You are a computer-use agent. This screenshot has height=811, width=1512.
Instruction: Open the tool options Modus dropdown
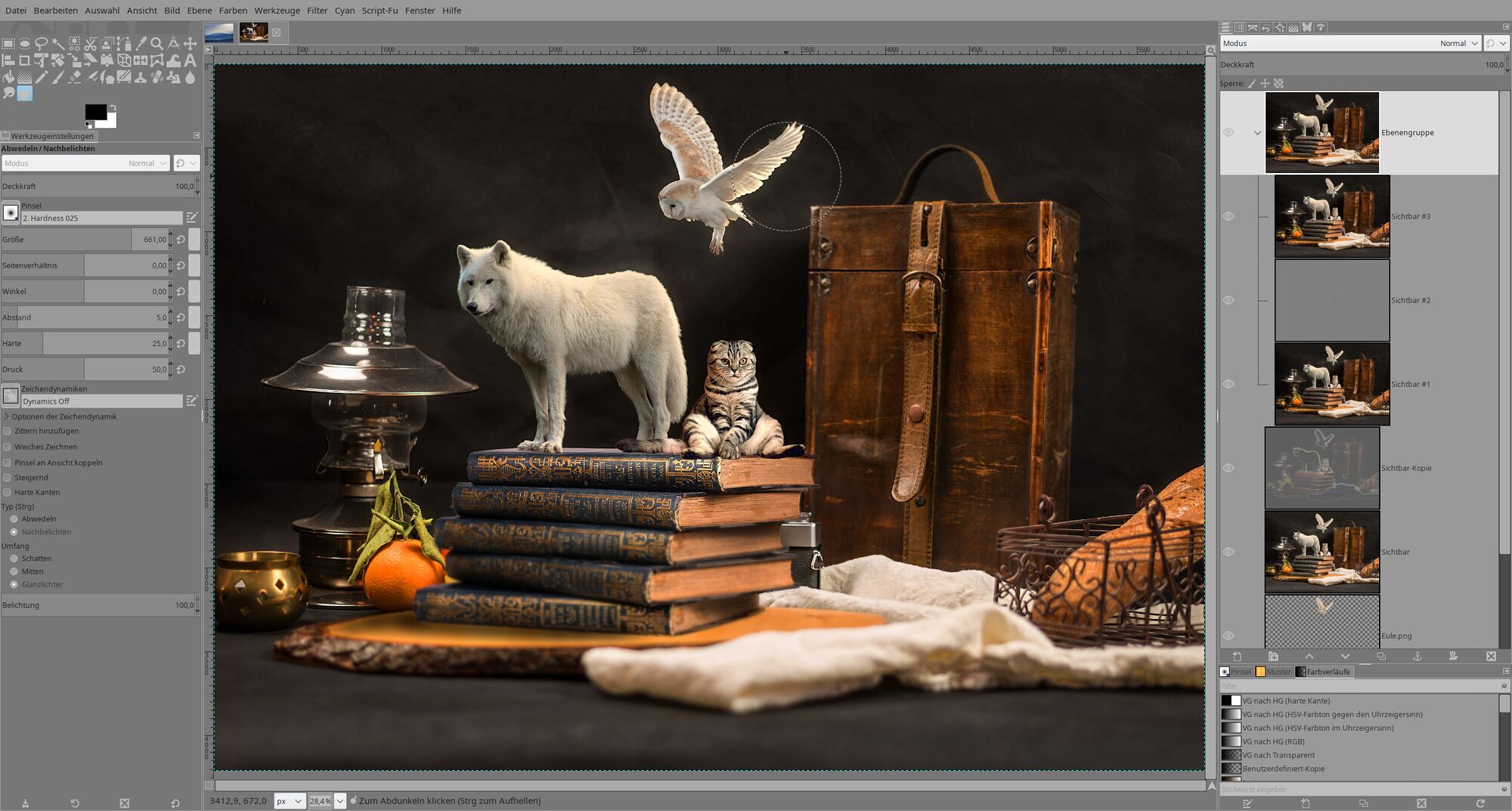click(x=85, y=163)
